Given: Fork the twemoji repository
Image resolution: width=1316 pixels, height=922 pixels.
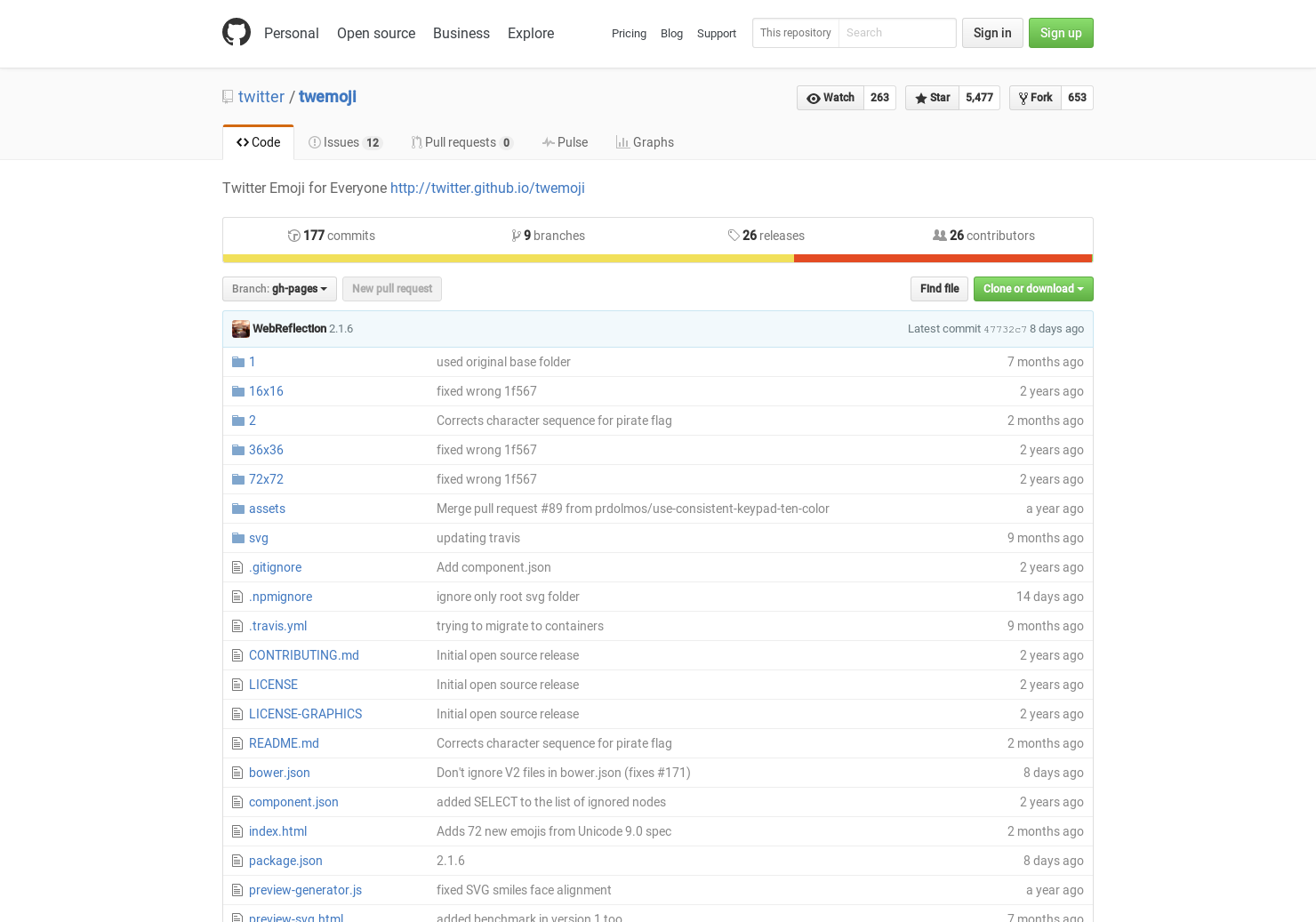Looking at the screenshot, I should coord(1035,98).
